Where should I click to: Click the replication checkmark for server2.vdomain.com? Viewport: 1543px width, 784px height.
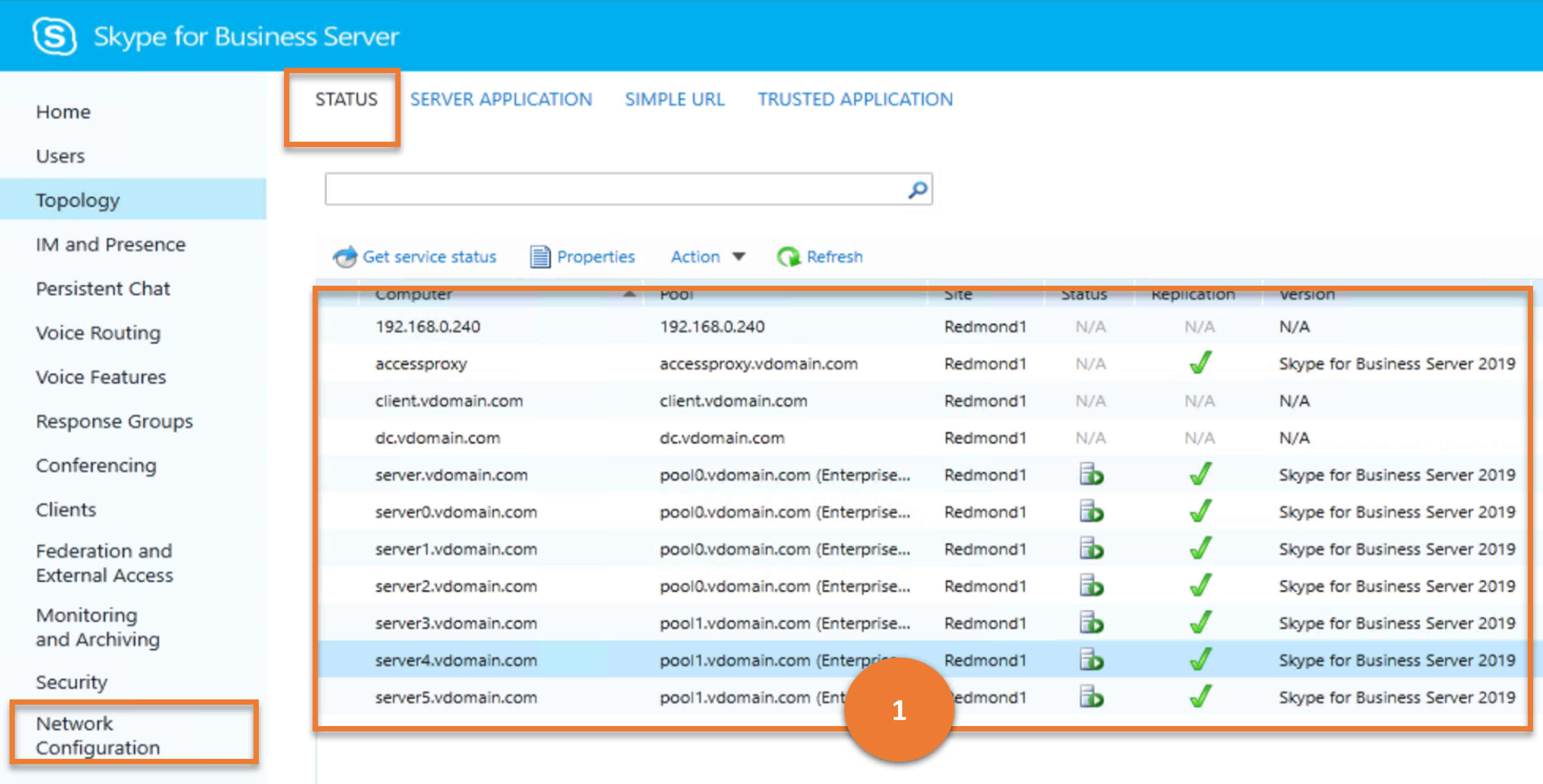[1200, 585]
